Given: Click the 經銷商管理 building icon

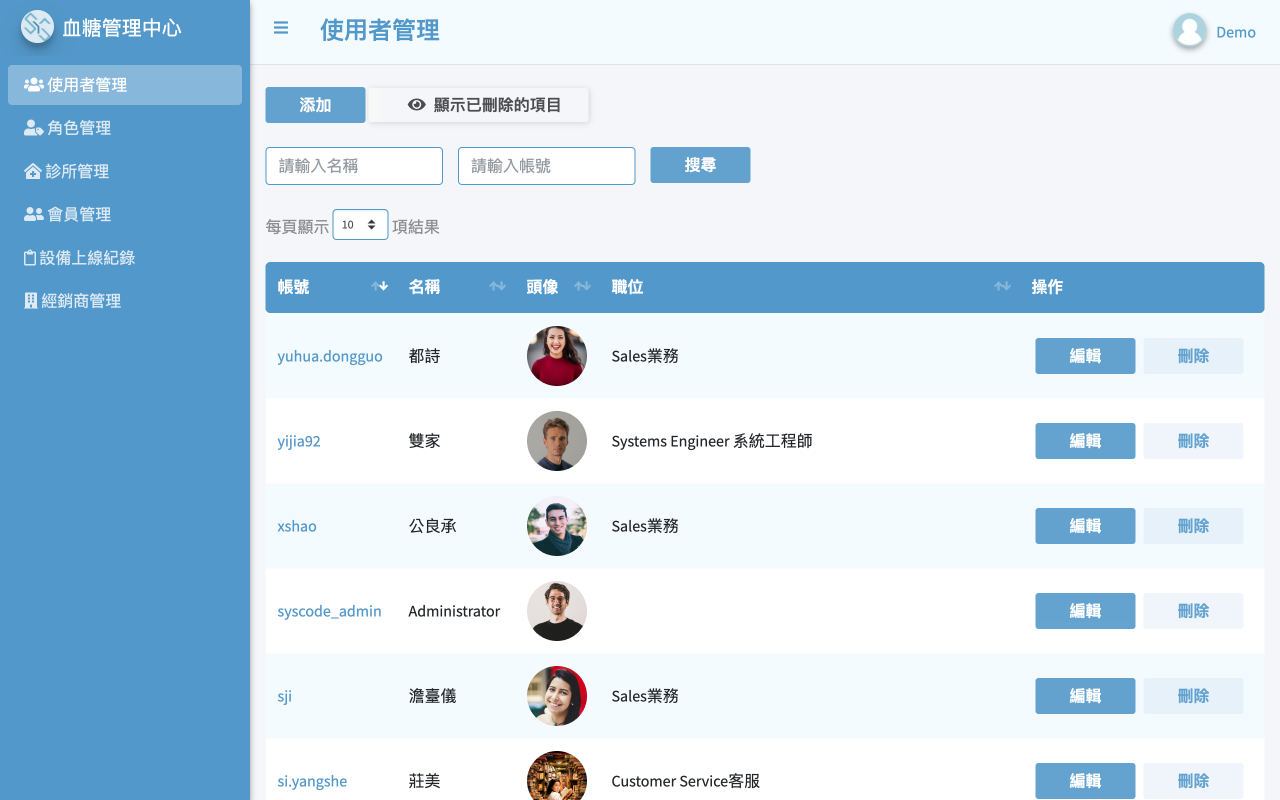Looking at the screenshot, I should [31, 299].
